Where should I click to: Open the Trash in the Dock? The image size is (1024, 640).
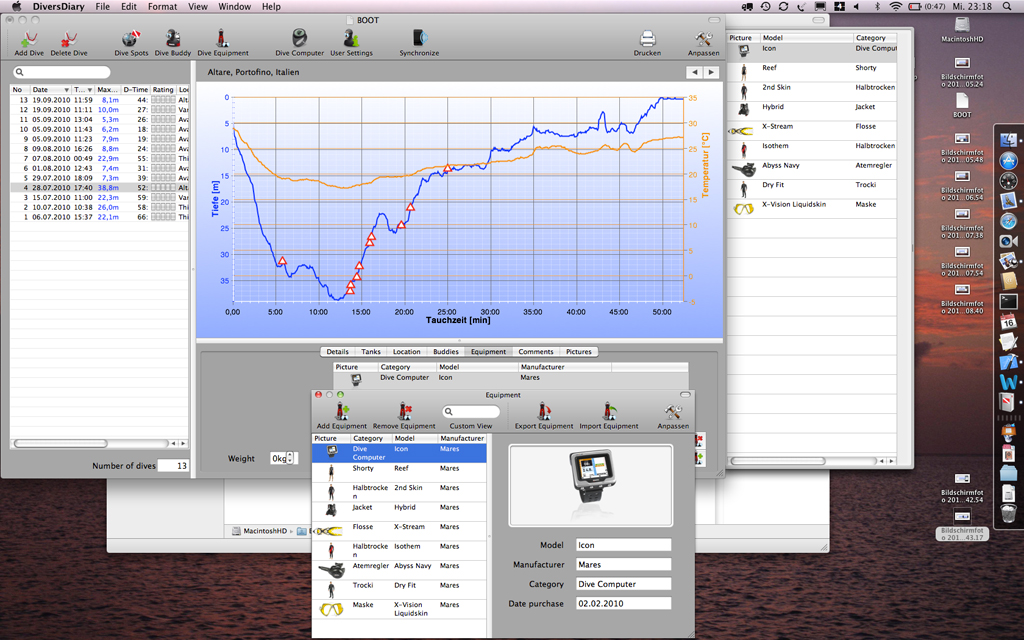point(1008,513)
